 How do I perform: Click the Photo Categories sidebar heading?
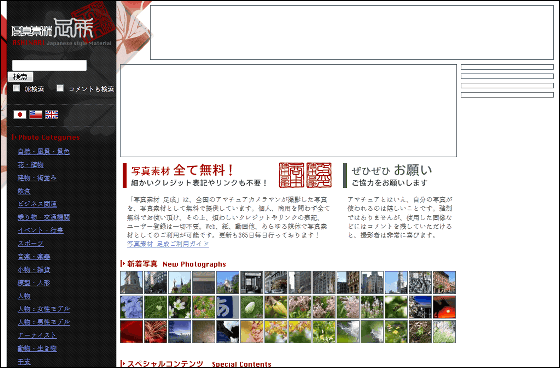point(46,137)
